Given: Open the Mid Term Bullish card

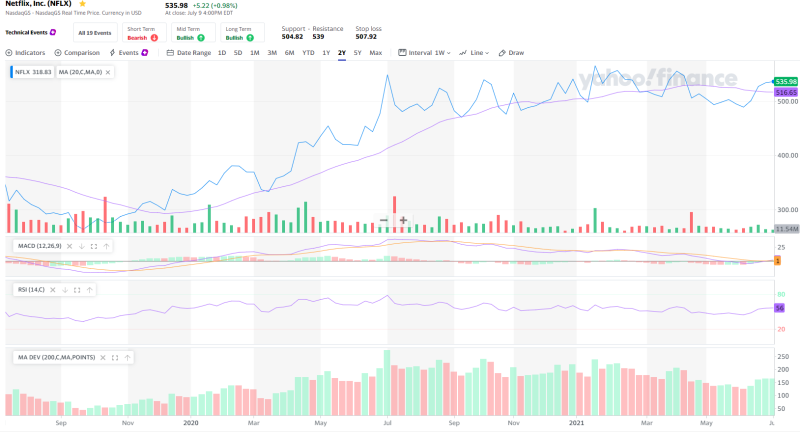Looking at the screenshot, I should [x=193, y=33].
